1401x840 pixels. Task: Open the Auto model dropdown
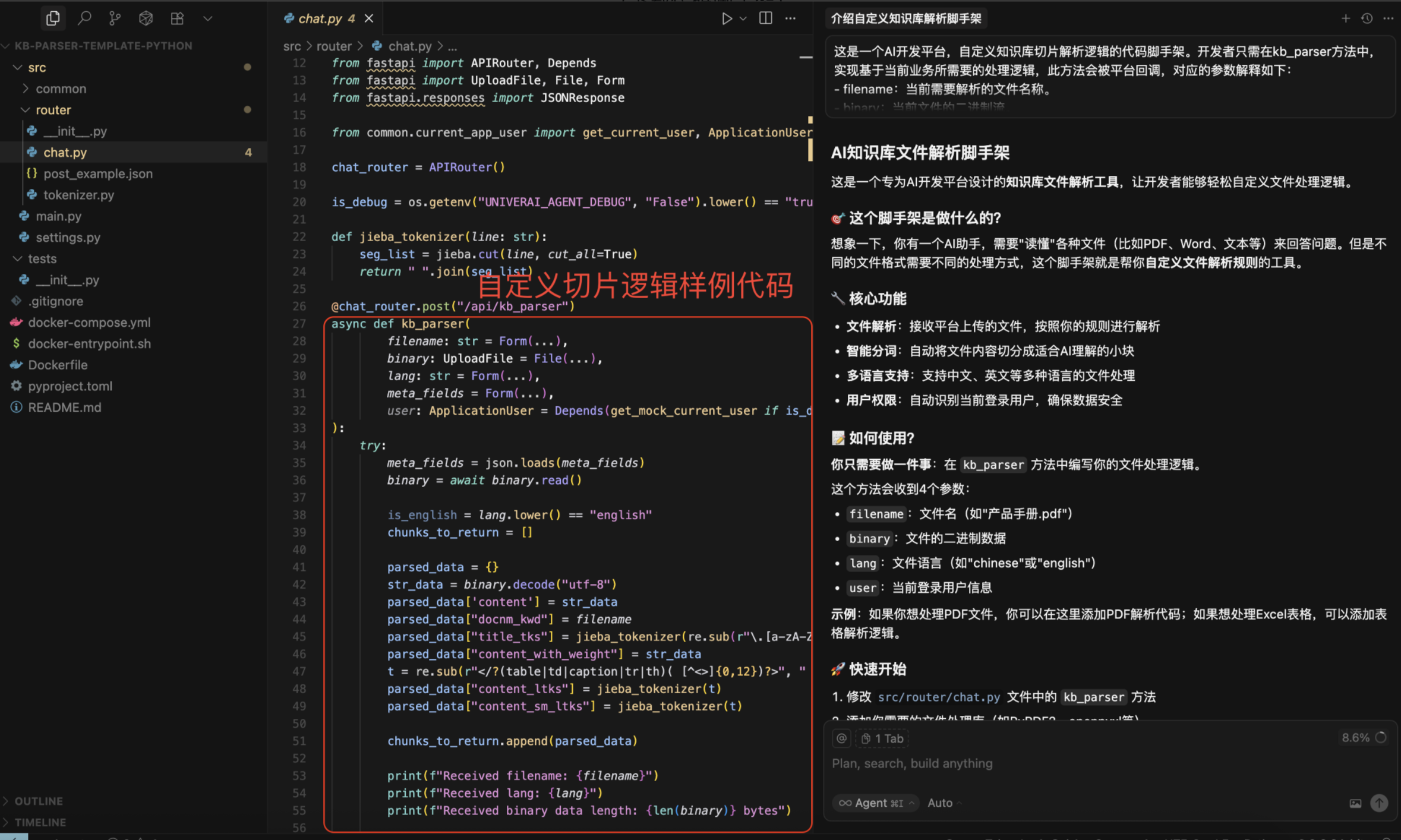click(x=945, y=803)
